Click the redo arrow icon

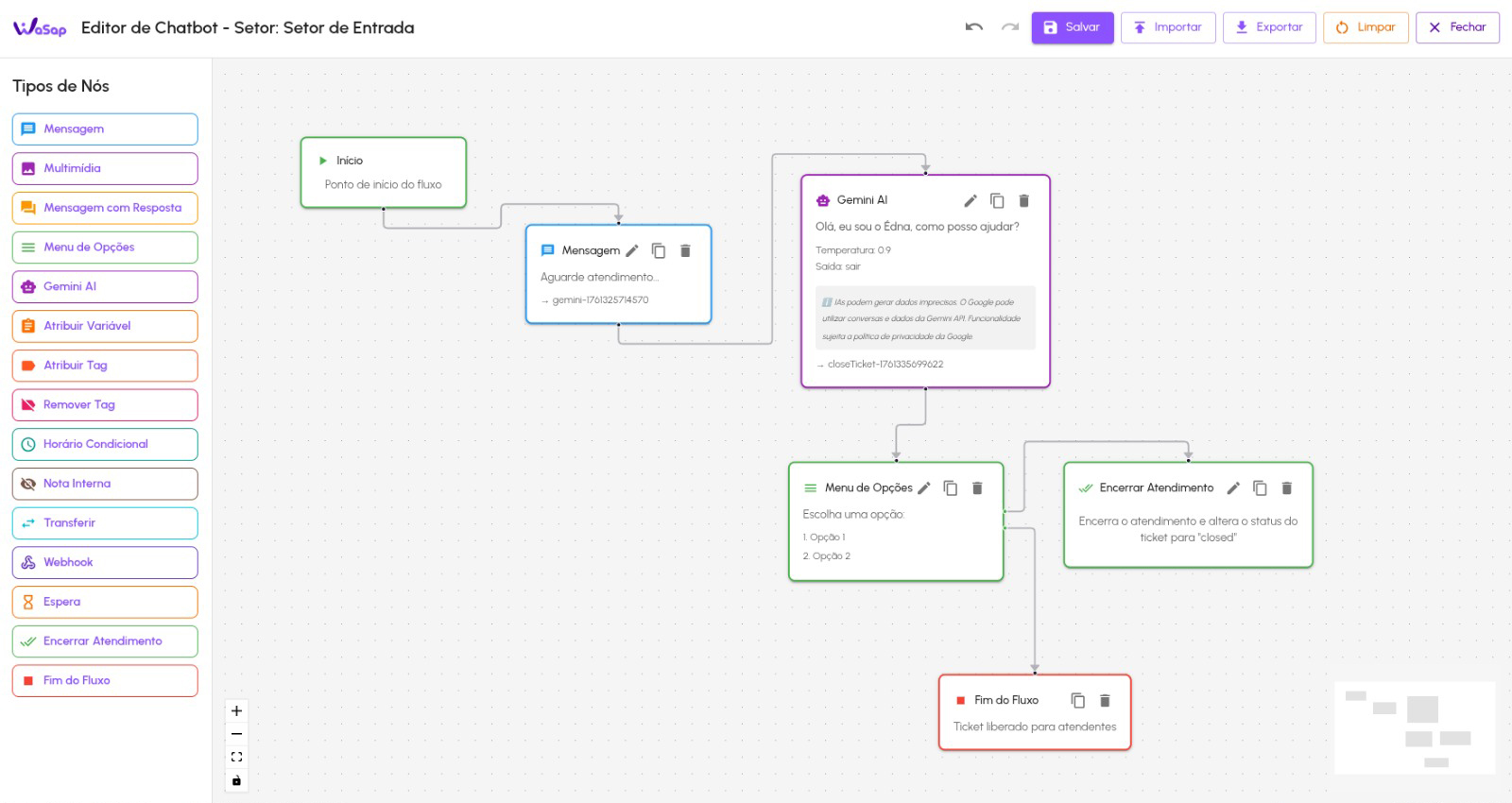click(1010, 27)
